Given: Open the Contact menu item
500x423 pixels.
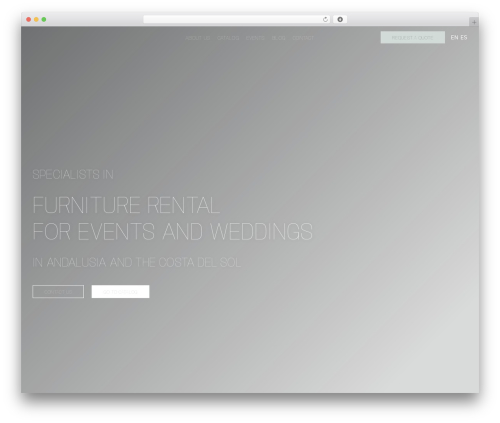Looking at the screenshot, I should pyautogui.click(x=303, y=38).
